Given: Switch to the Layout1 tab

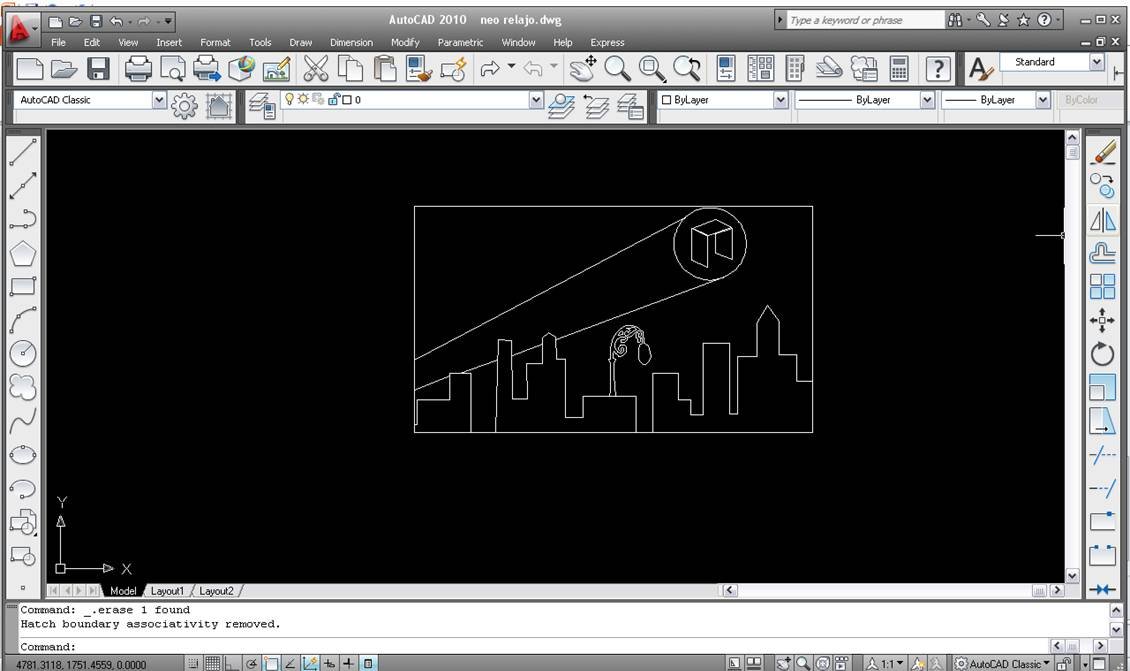Looking at the screenshot, I should coord(167,591).
